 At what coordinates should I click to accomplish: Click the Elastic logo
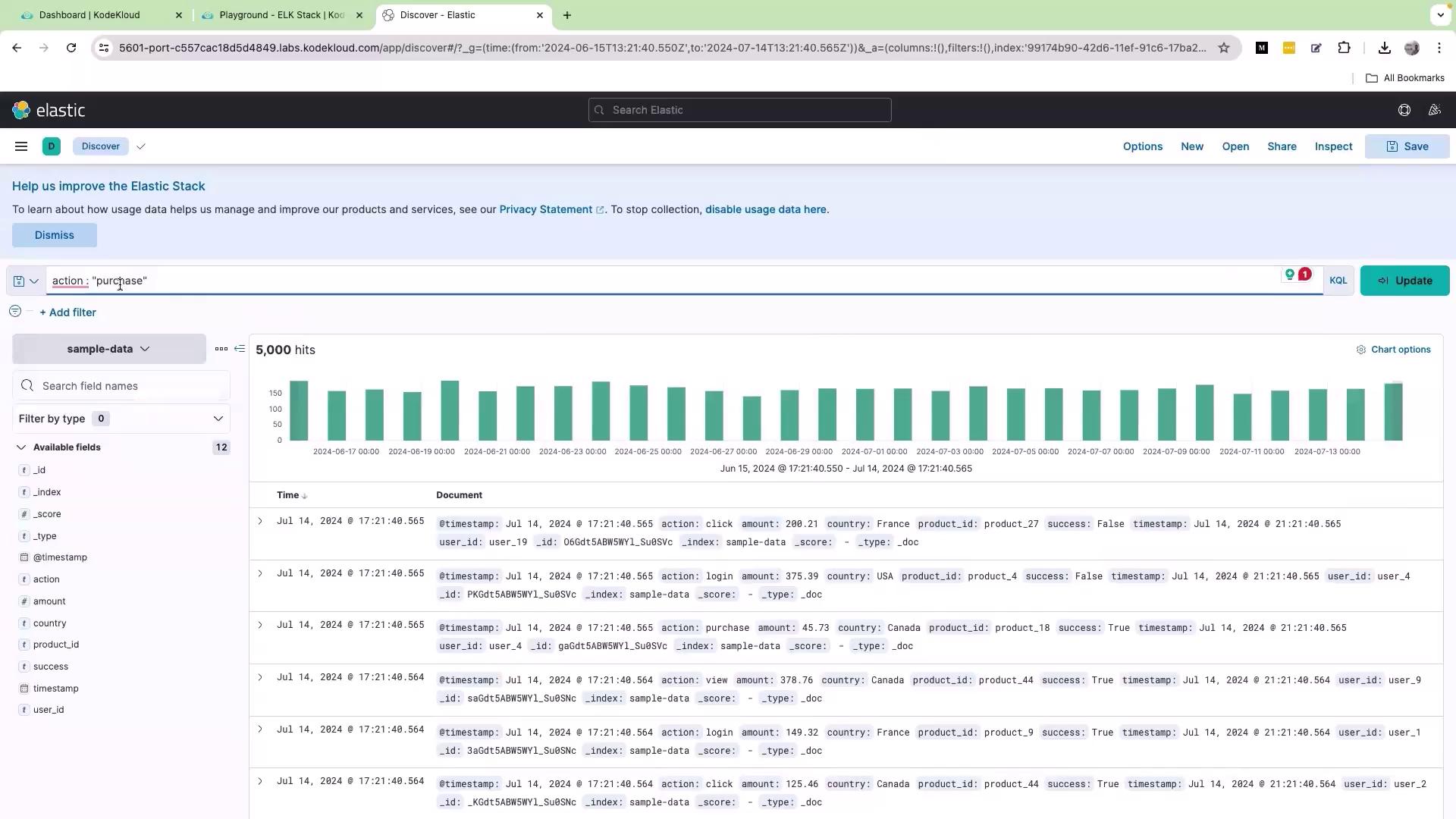click(49, 110)
